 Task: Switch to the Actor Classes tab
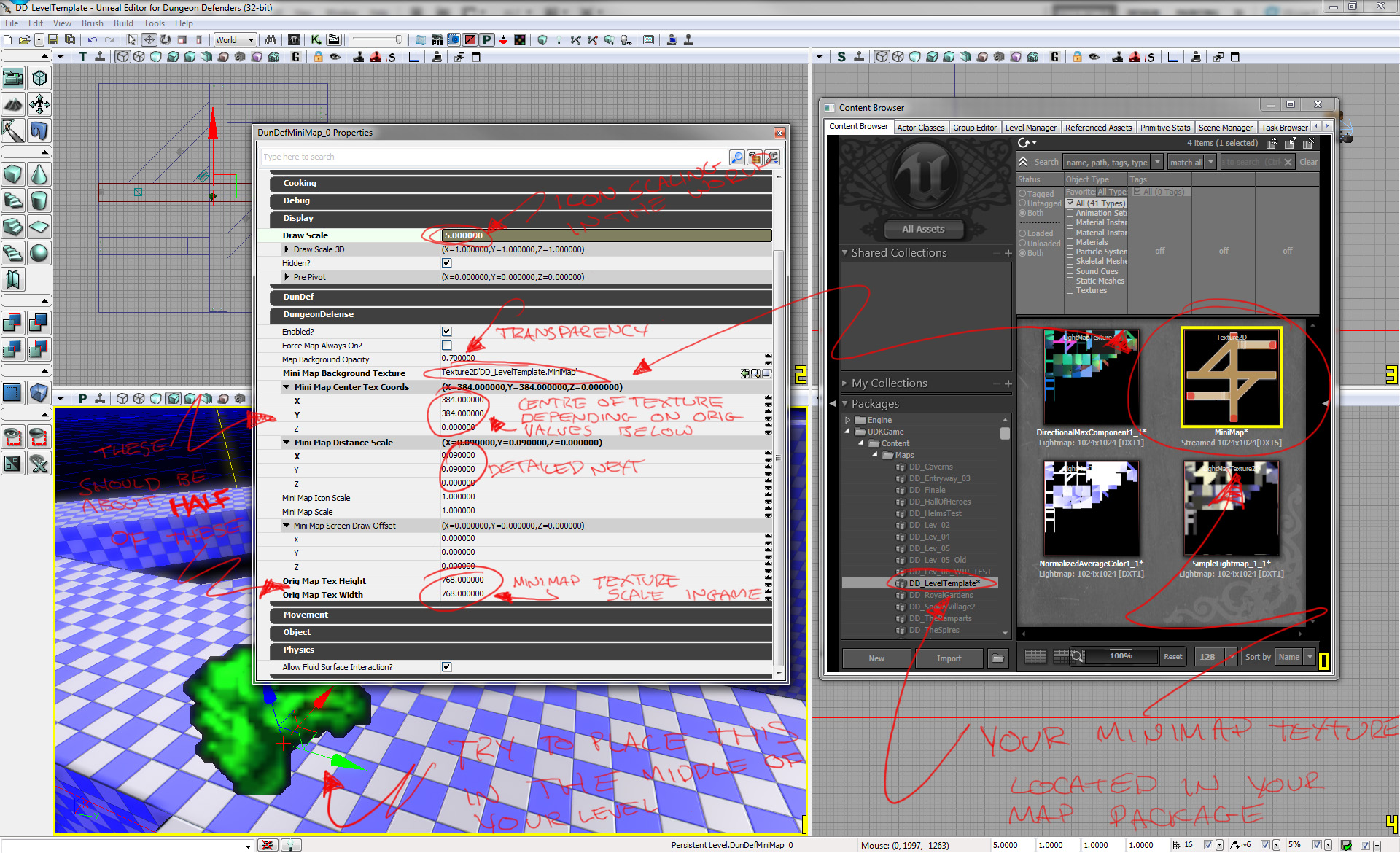[x=920, y=128]
